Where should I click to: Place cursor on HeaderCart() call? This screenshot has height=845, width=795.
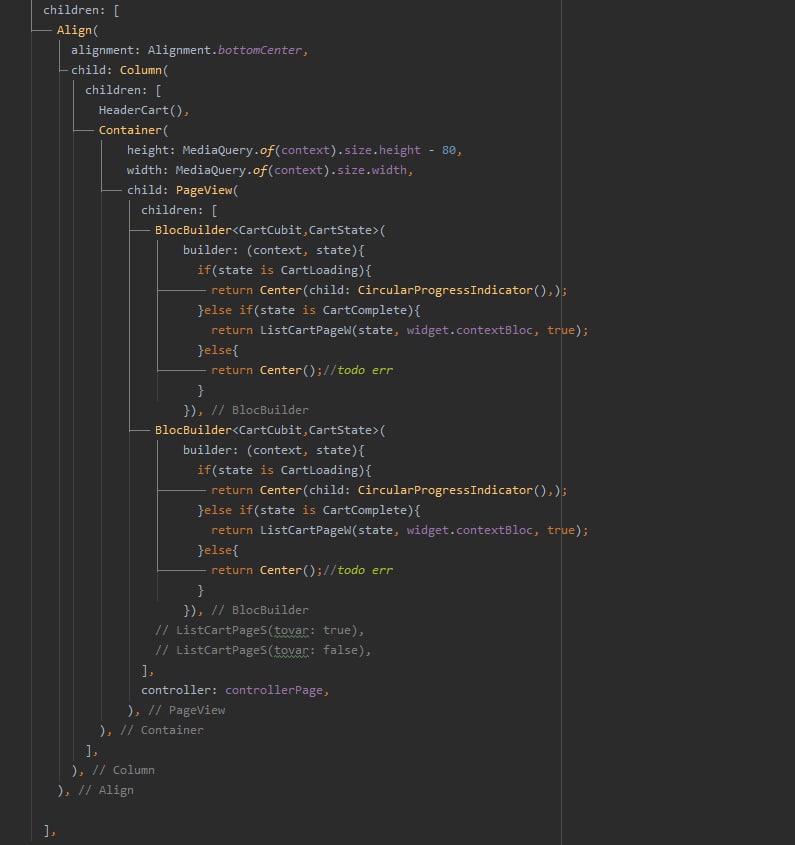coord(141,110)
